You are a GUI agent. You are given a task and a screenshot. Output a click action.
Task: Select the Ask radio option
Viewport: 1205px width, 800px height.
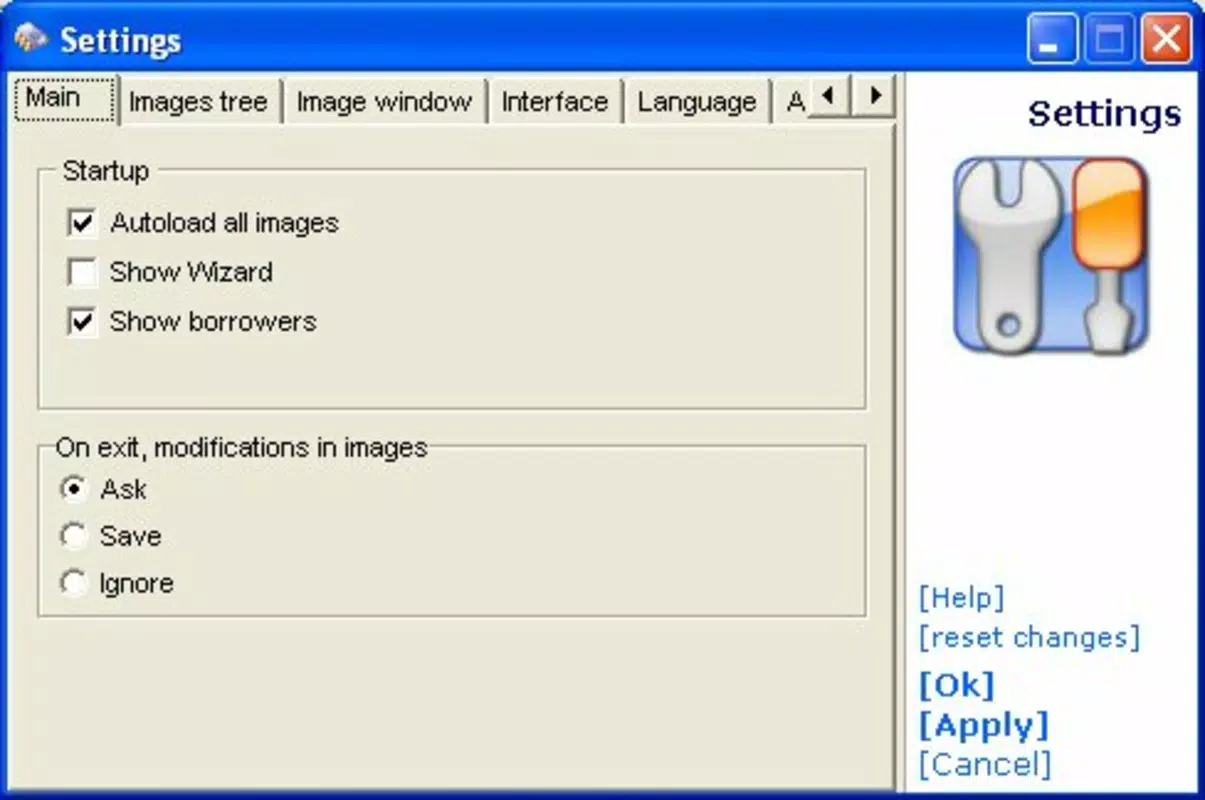tap(73, 489)
